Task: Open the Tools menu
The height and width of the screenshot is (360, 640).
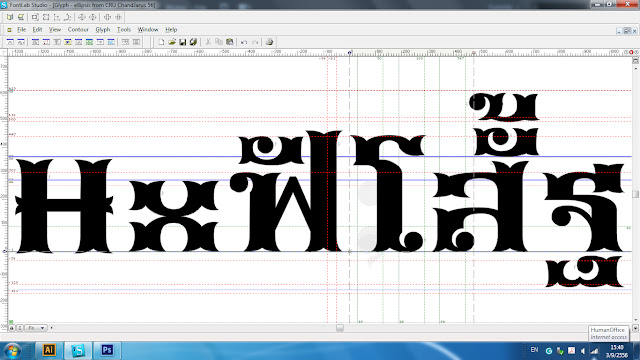Action: [x=124, y=29]
